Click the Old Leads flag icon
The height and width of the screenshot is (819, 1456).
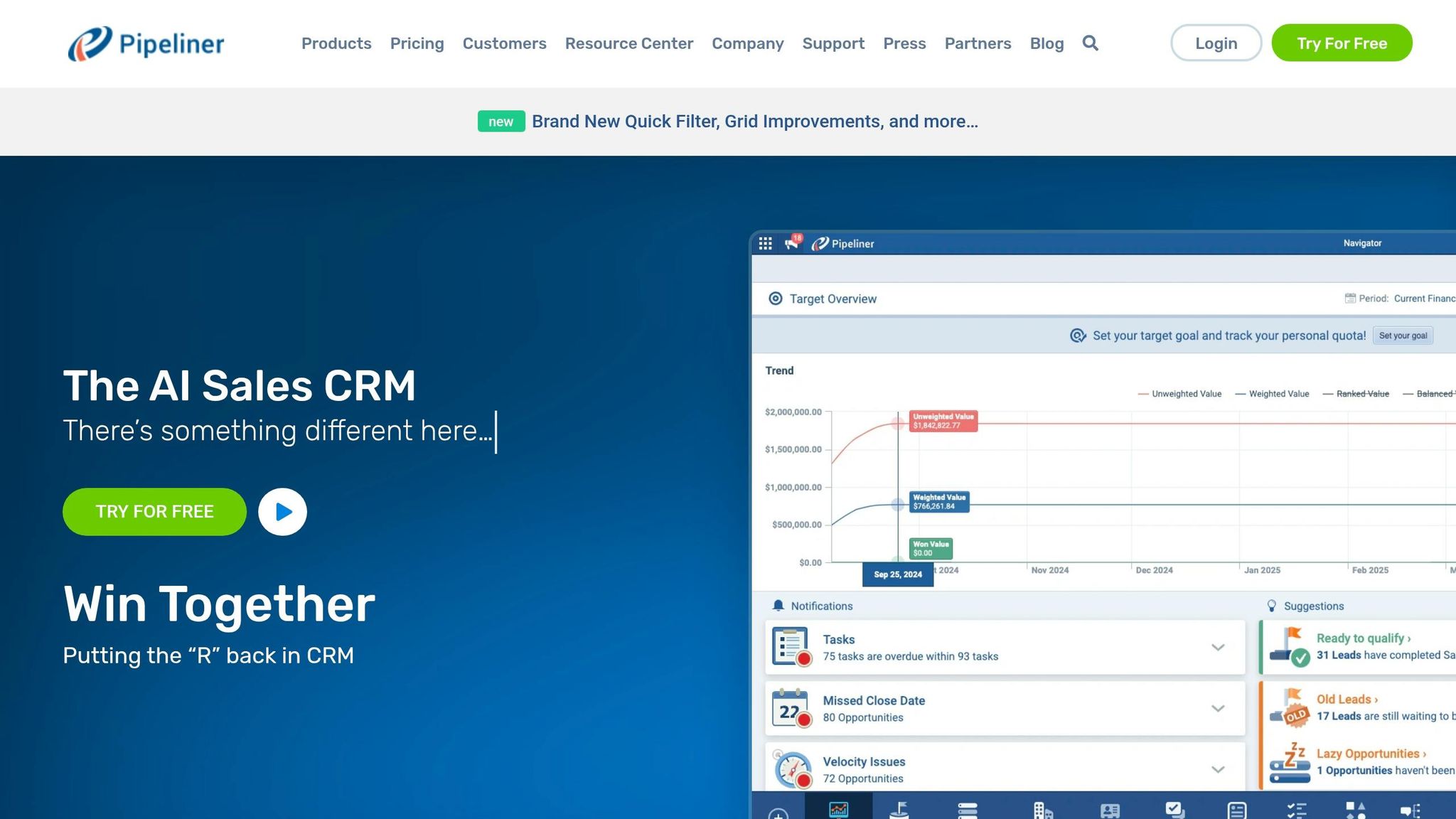pyautogui.click(x=1290, y=707)
